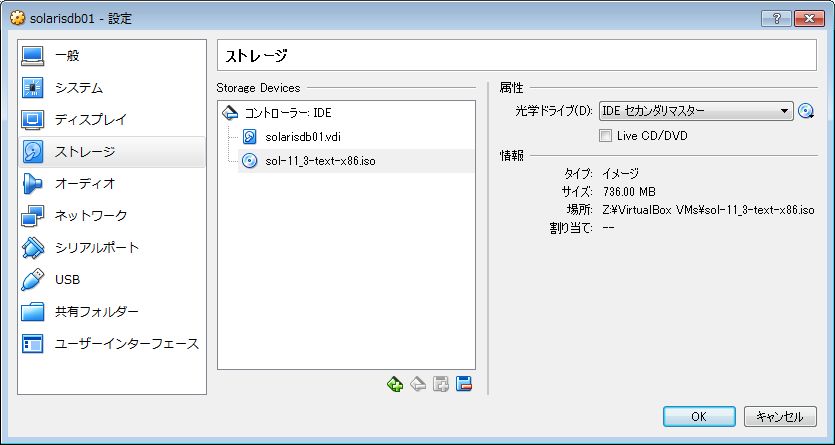The width and height of the screenshot is (835, 445).
Task: Remove selected controller with the red minus icon
Action: point(464,384)
